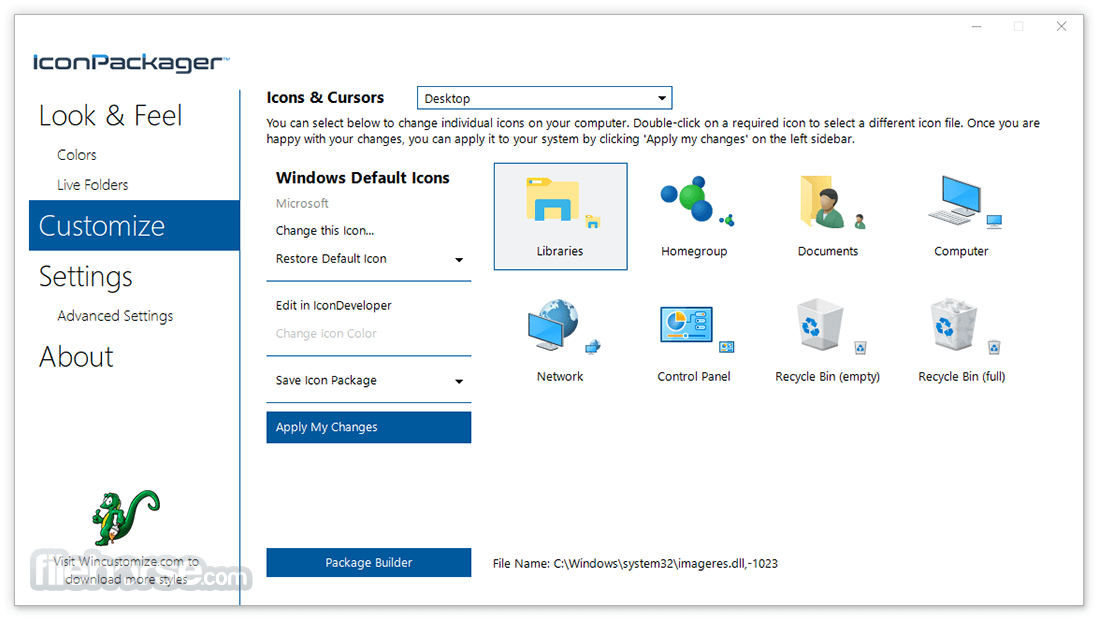Click Edit in IconDeveloper
This screenshot has width=1100, height=621.
(x=333, y=305)
